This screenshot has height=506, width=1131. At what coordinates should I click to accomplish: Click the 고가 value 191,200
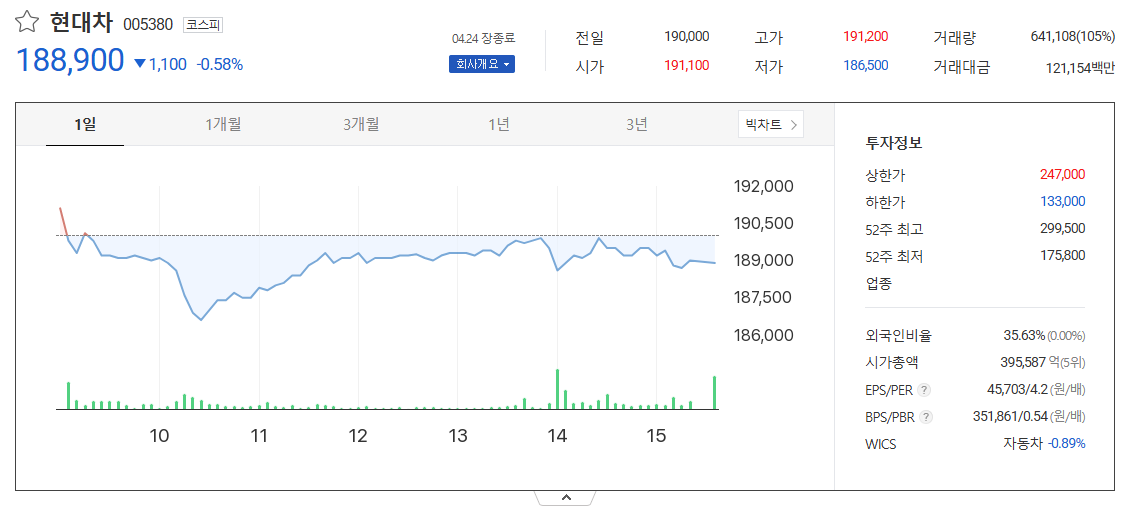pyautogui.click(x=866, y=37)
